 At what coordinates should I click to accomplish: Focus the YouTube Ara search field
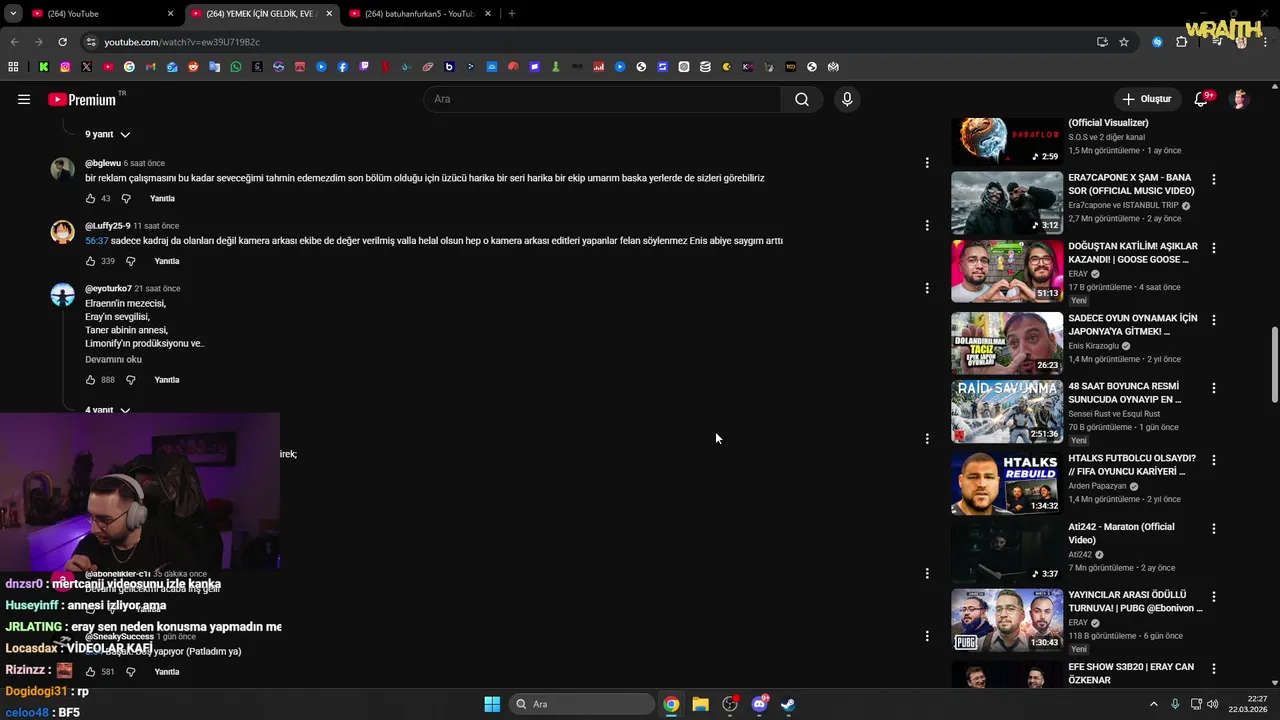click(x=603, y=99)
